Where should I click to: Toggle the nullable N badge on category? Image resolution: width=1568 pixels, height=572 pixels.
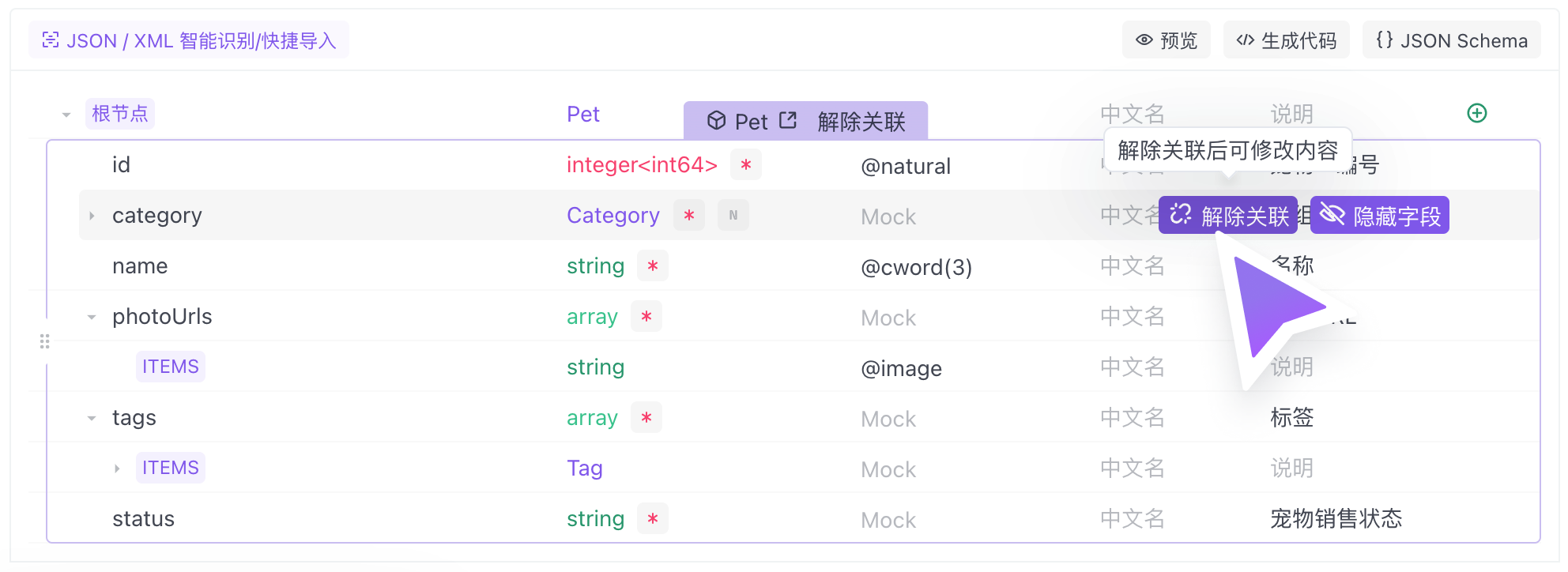coord(733,215)
